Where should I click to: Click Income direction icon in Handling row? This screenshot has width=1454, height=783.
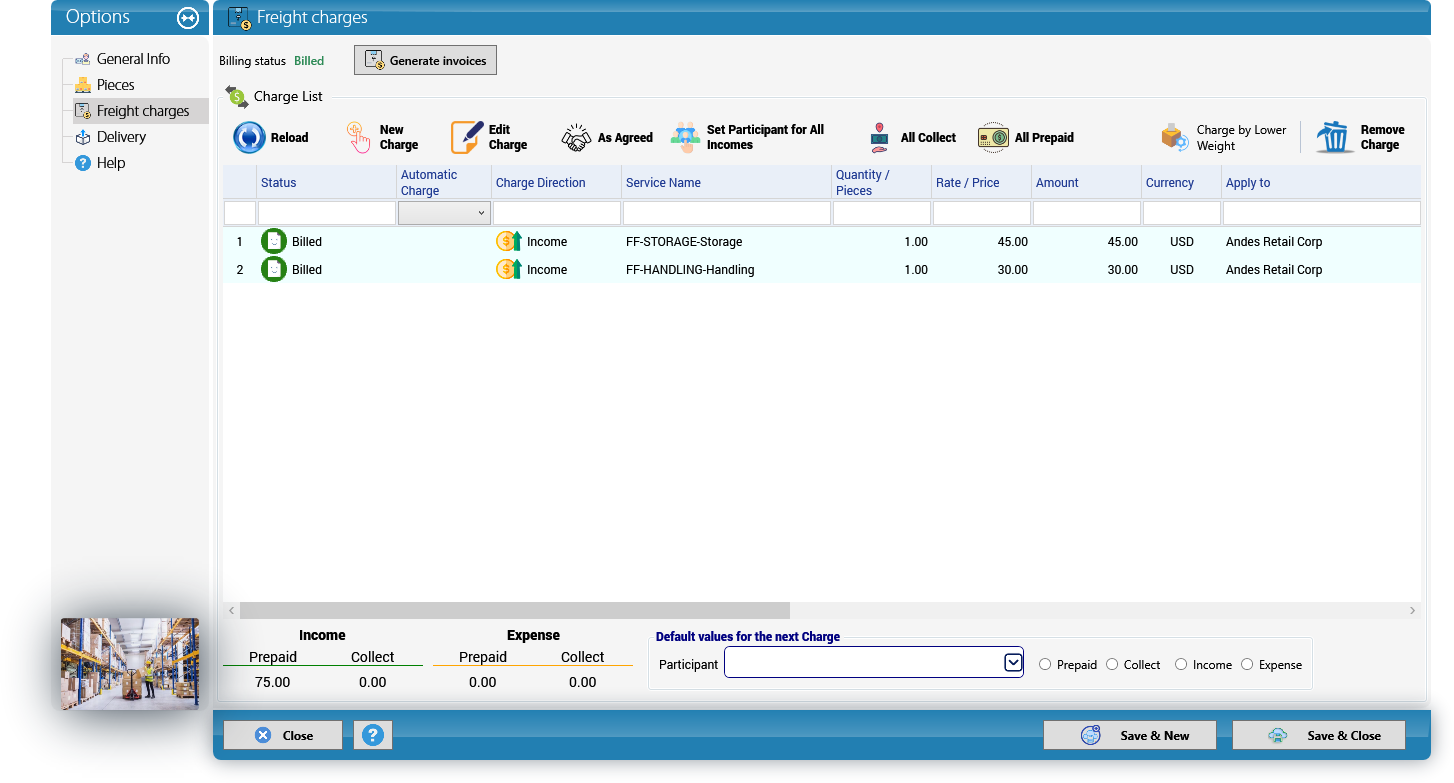509,269
